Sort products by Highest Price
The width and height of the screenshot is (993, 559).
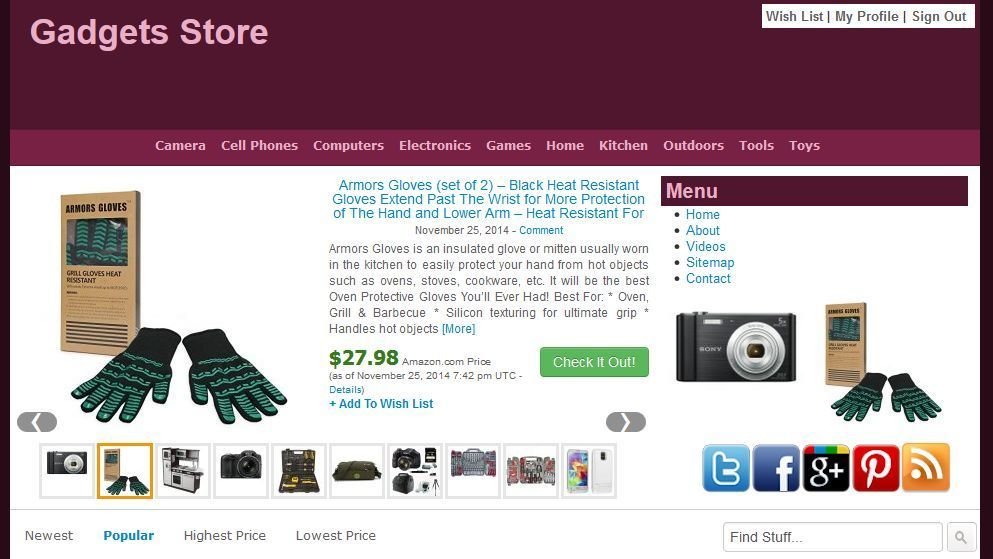pos(225,536)
